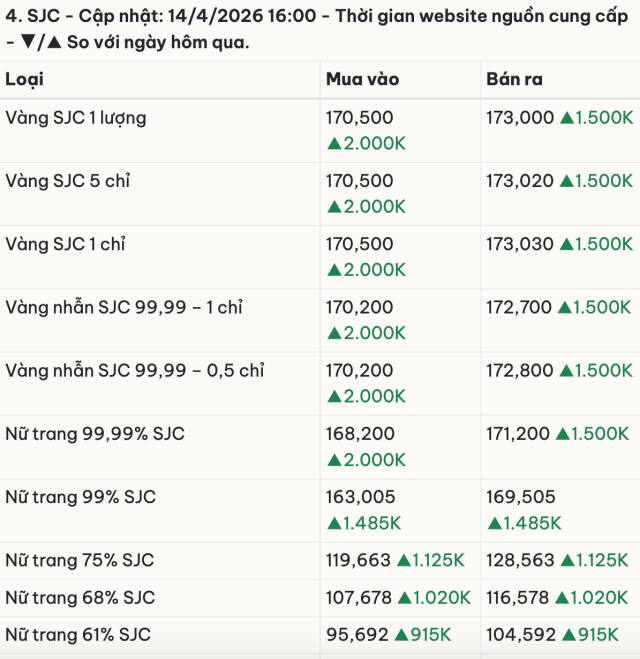This screenshot has height=659, width=640.
Task: Click the green triangle beside 173,020
Action: coord(567,181)
